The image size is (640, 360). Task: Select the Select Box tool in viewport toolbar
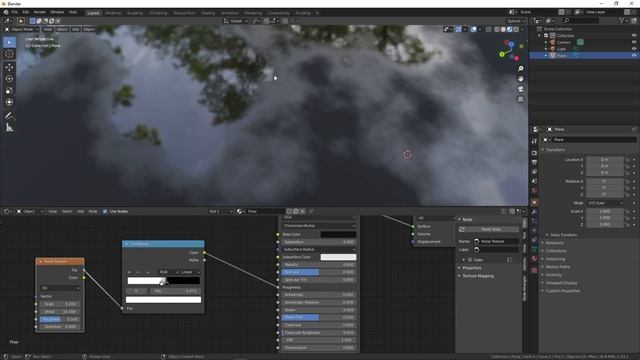(9, 42)
